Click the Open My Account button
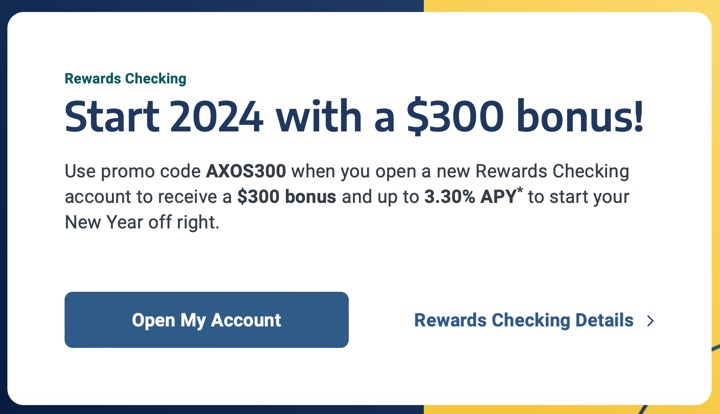 pyautogui.click(x=206, y=320)
